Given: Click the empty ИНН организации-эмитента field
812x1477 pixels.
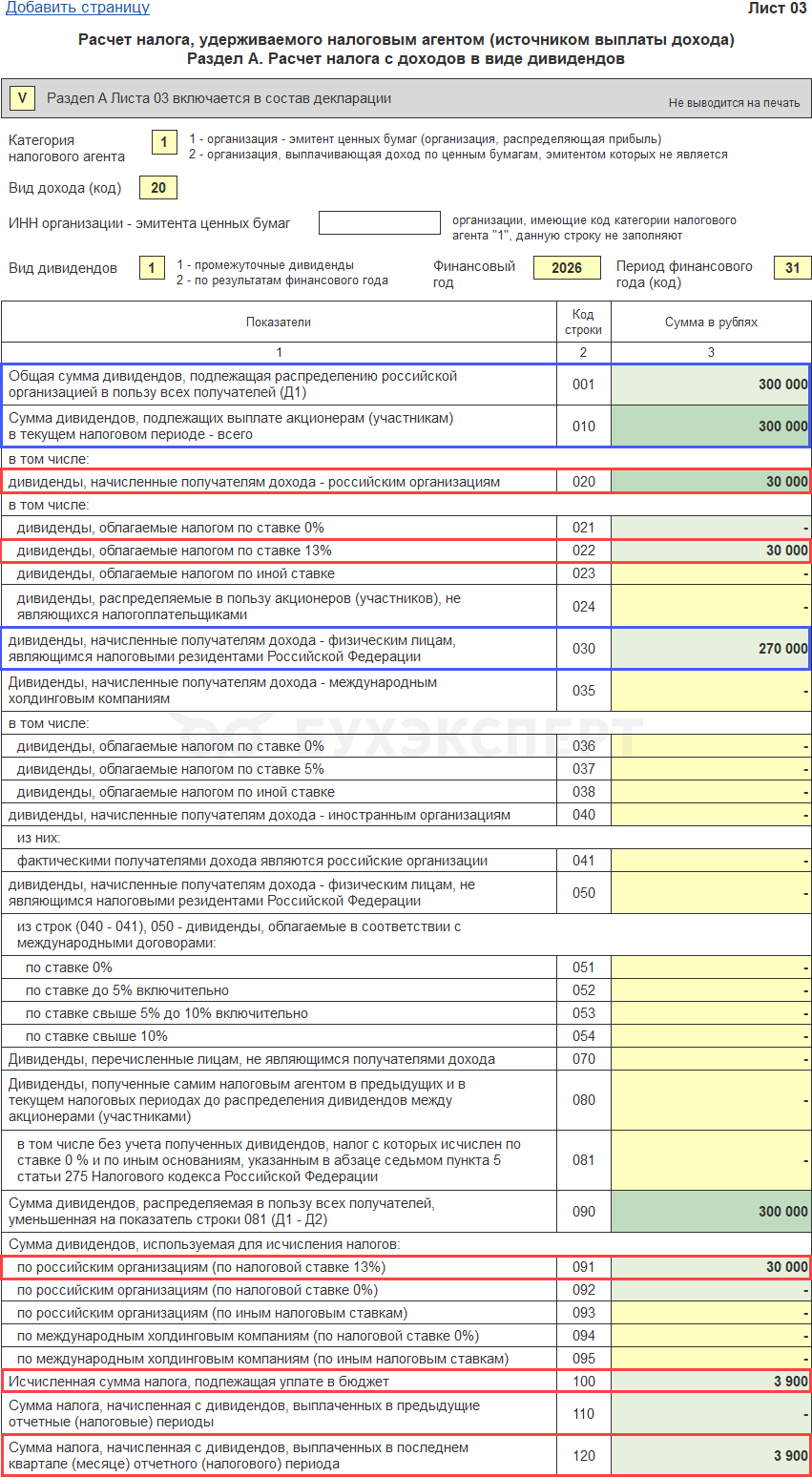Looking at the screenshot, I should [x=380, y=223].
